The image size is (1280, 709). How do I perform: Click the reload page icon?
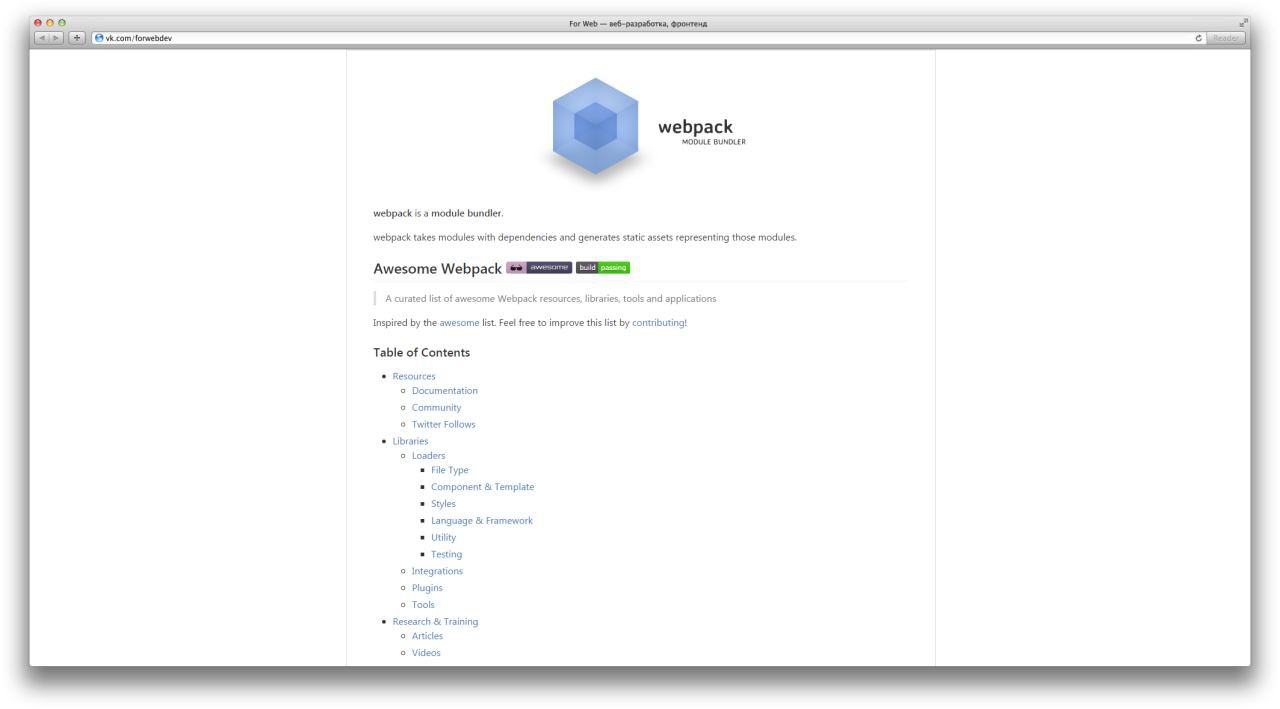coord(1199,38)
